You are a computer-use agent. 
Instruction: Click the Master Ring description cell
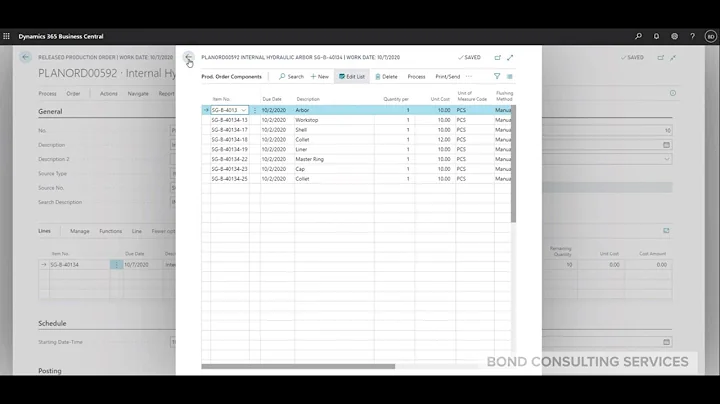[x=334, y=159]
